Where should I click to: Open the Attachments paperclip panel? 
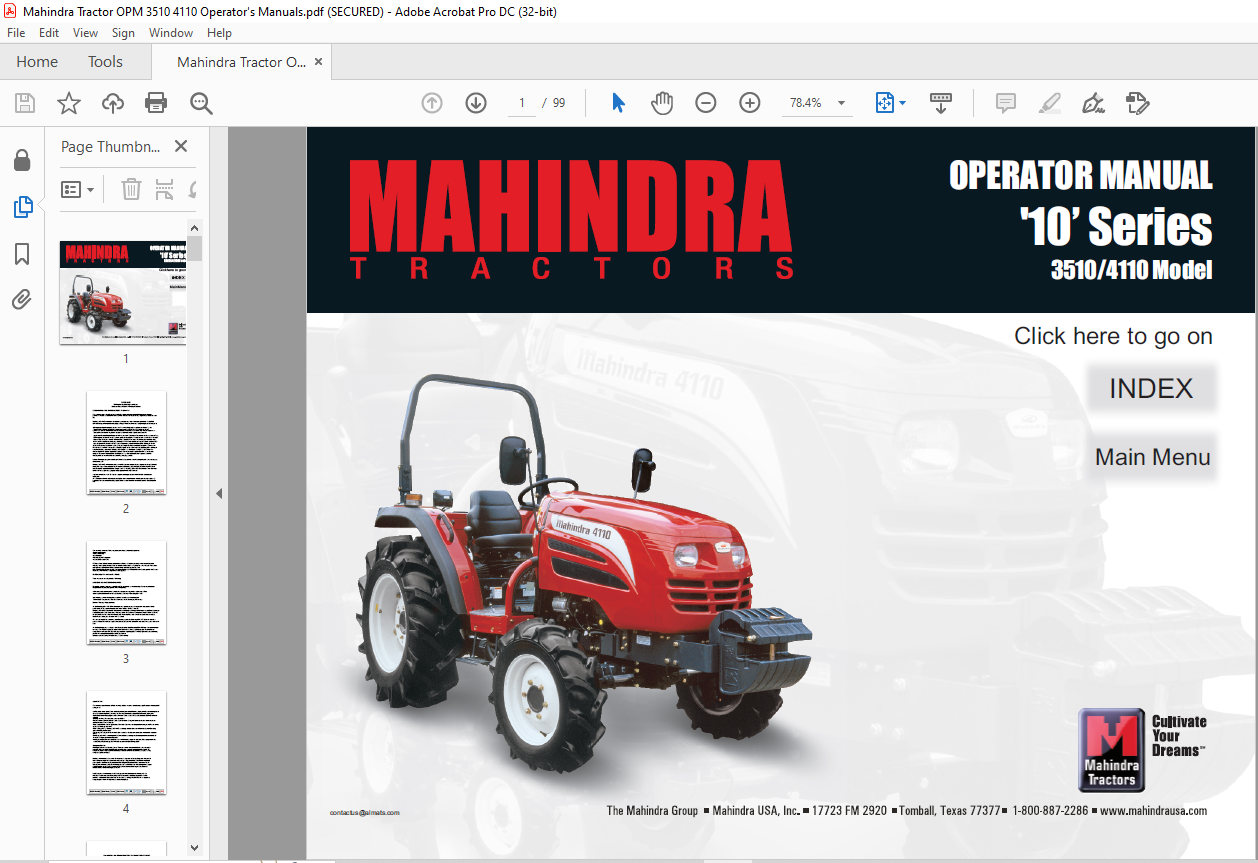(22, 299)
